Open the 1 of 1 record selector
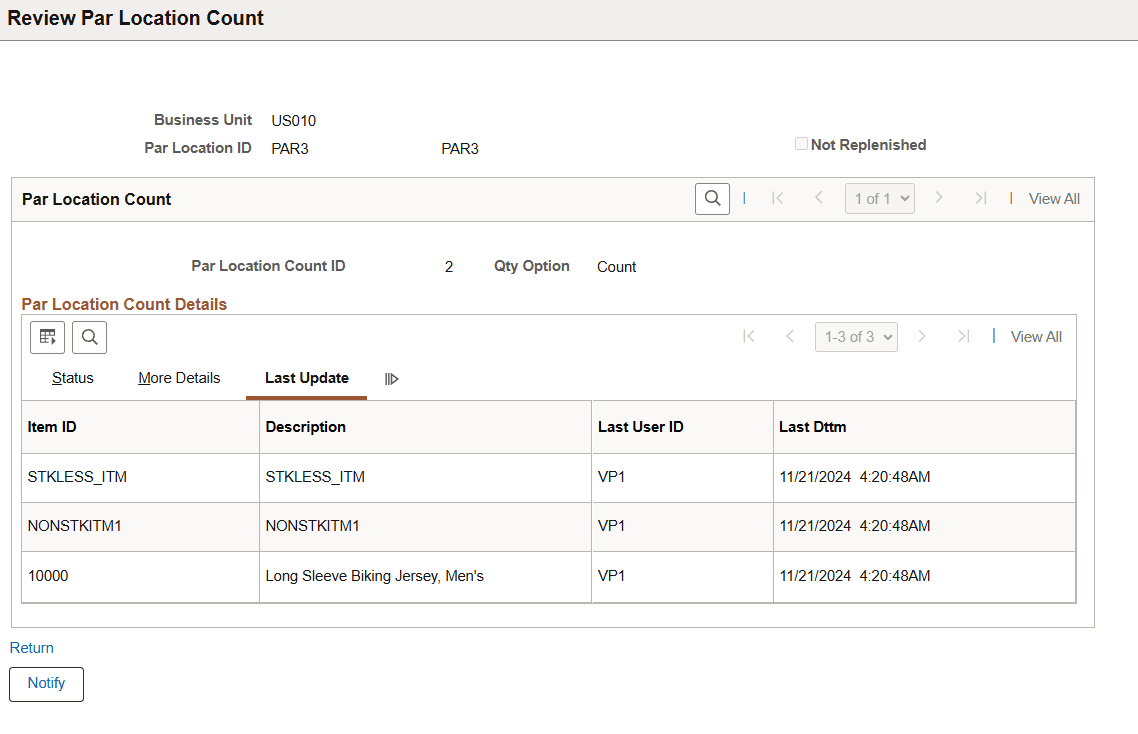This screenshot has width=1138, height=734. 879,198
